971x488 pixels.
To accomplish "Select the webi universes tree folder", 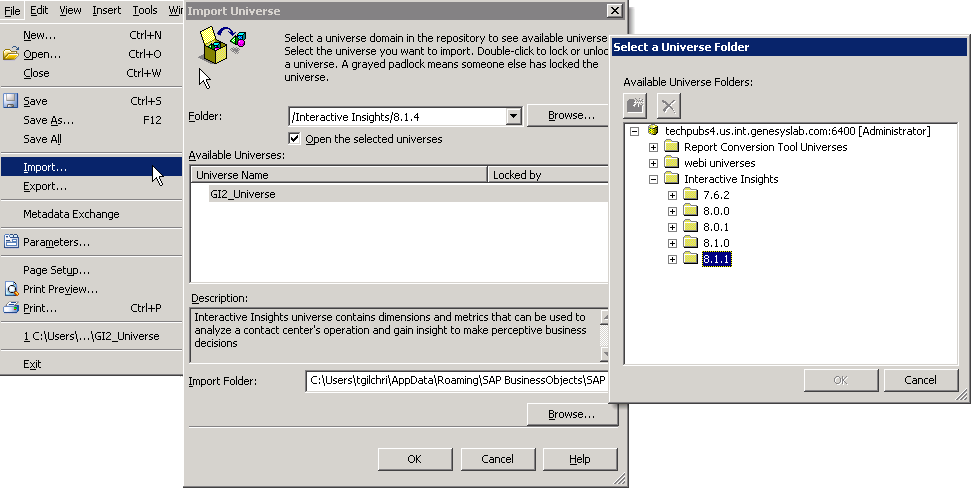I will pos(719,163).
